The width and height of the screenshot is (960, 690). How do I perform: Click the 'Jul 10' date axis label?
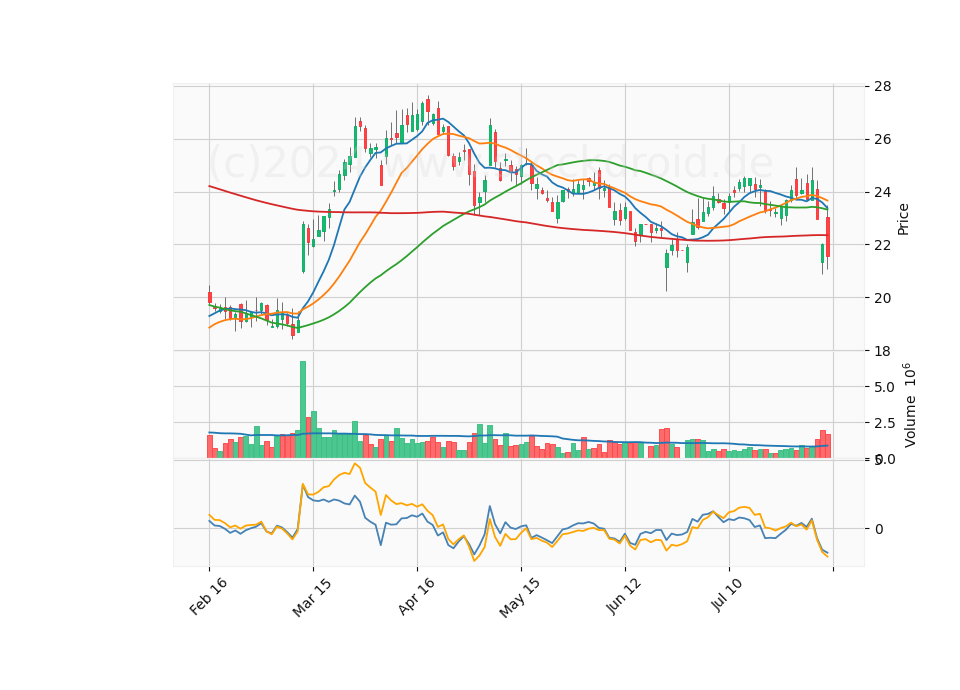727,594
